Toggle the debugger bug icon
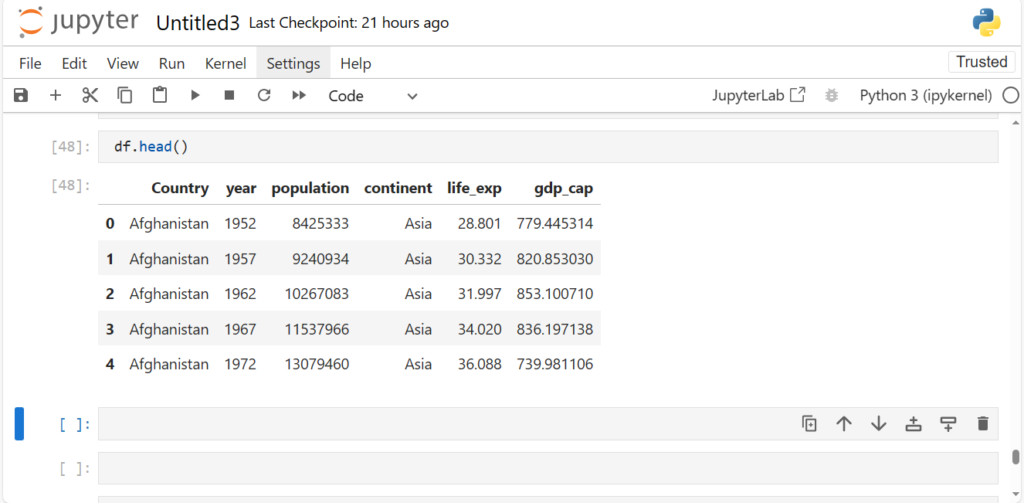Viewport: 1024px width, 503px height. pyautogui.click(x=830, y=95)
